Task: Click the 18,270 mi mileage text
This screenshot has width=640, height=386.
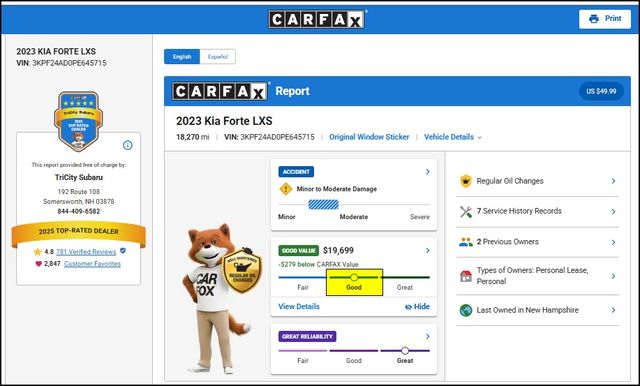Action: click(193, 137)
